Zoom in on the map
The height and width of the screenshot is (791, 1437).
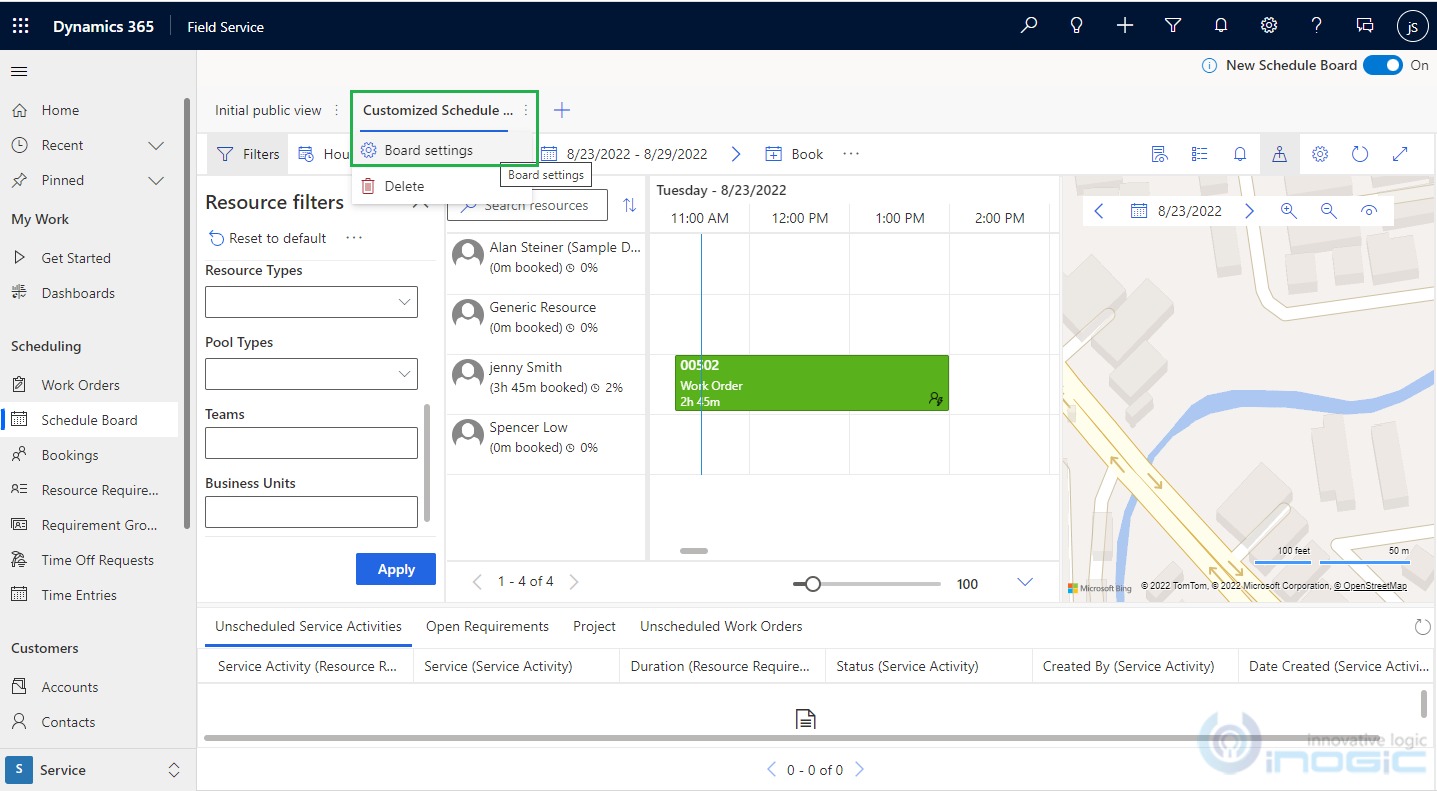(1289, 211)
